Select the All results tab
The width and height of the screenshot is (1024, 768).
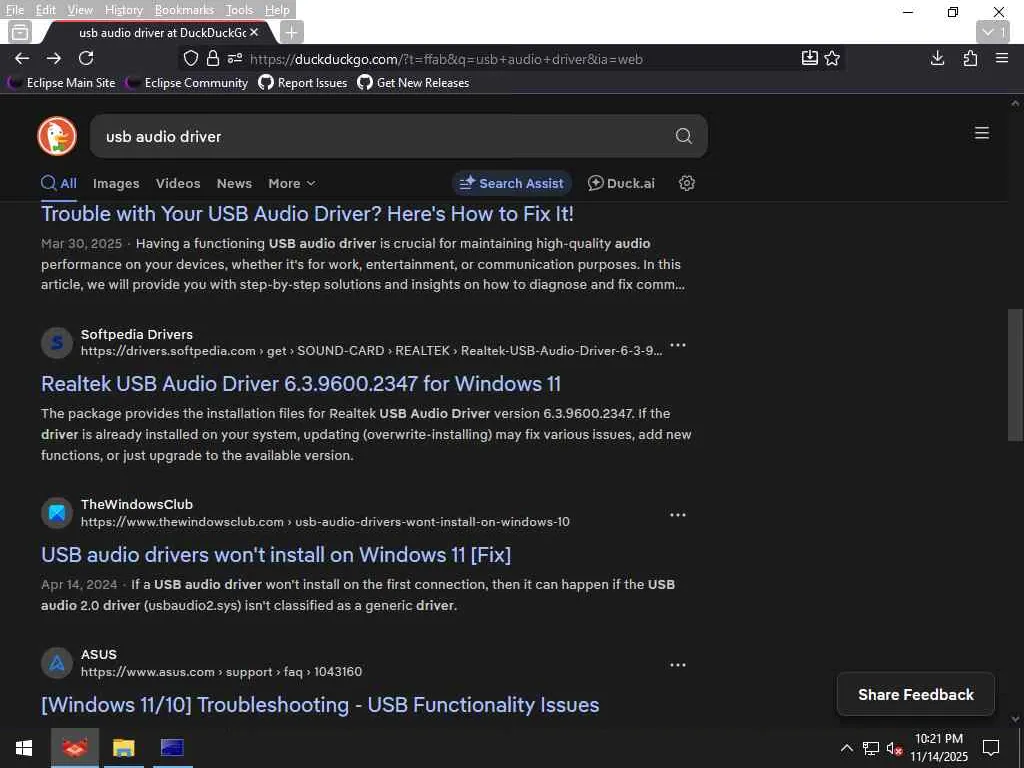pos(59,184)
